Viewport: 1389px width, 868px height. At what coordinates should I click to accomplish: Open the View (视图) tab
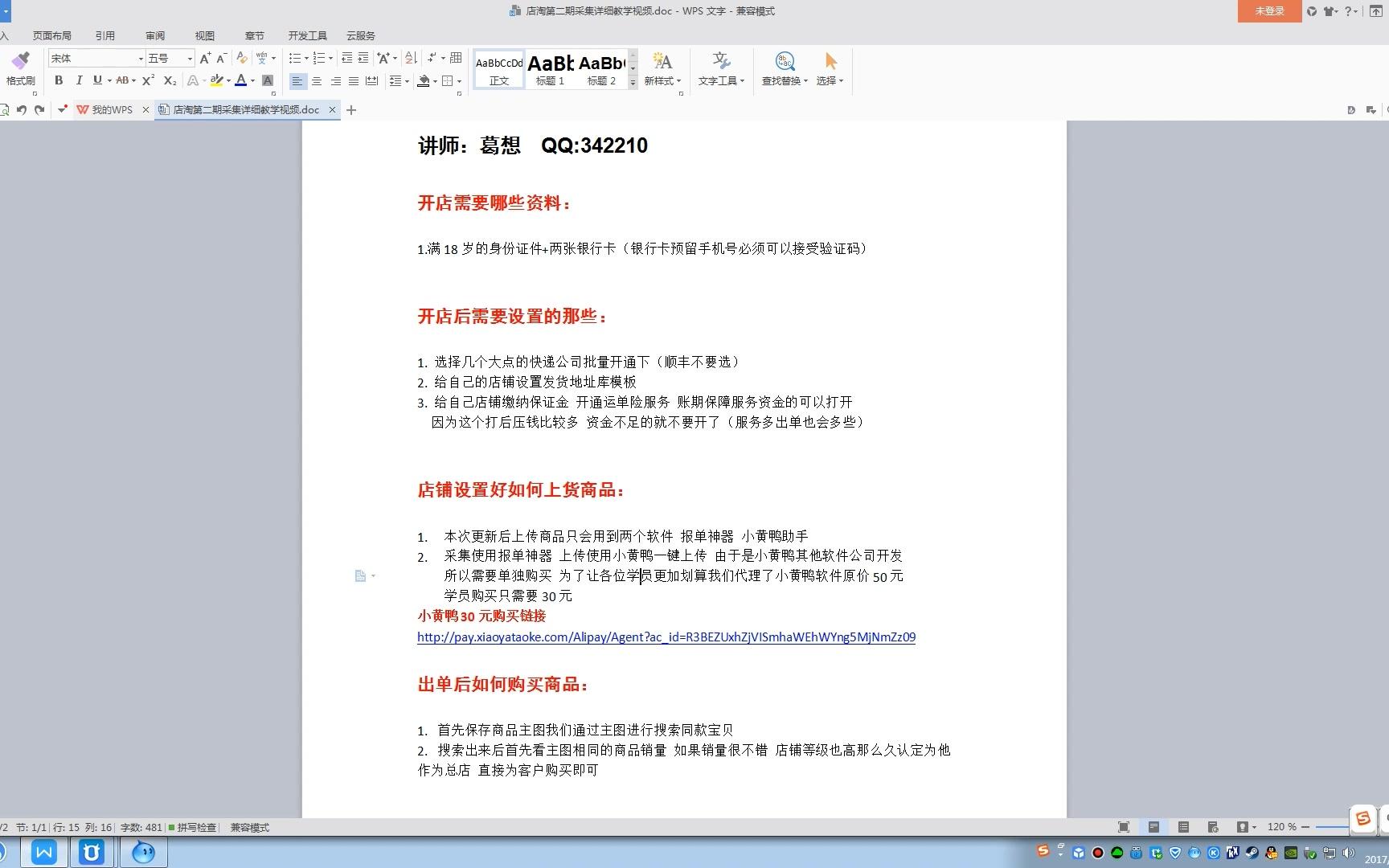point(205,35)
